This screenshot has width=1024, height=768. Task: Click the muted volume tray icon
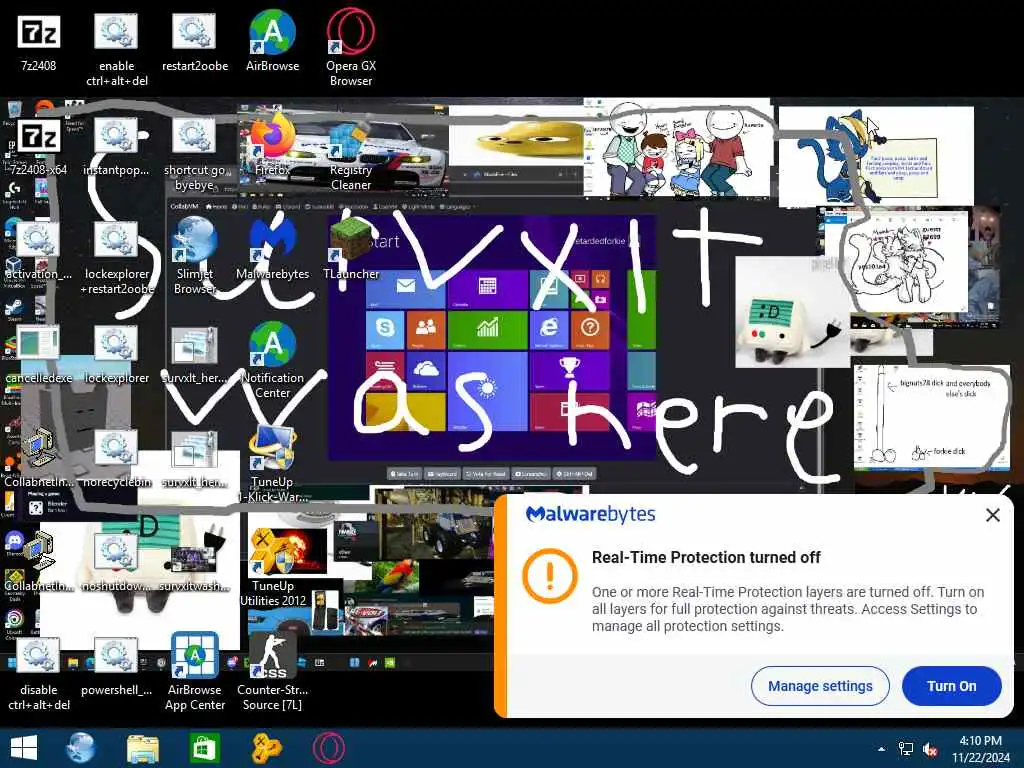(930, 749)
